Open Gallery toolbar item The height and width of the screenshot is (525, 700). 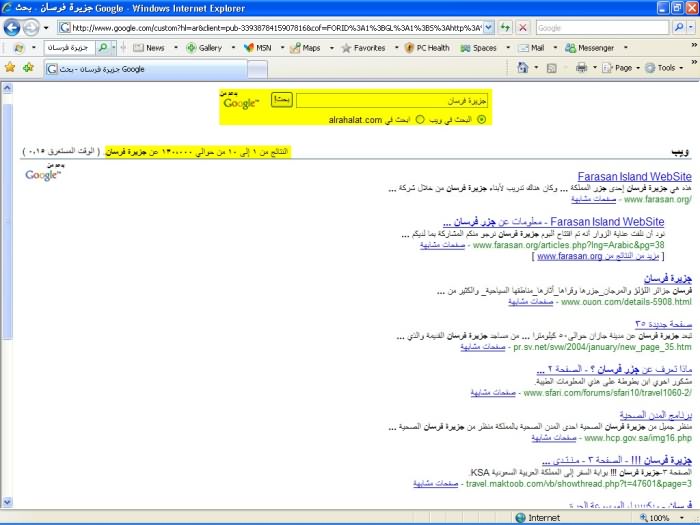[x=204, y=48]
